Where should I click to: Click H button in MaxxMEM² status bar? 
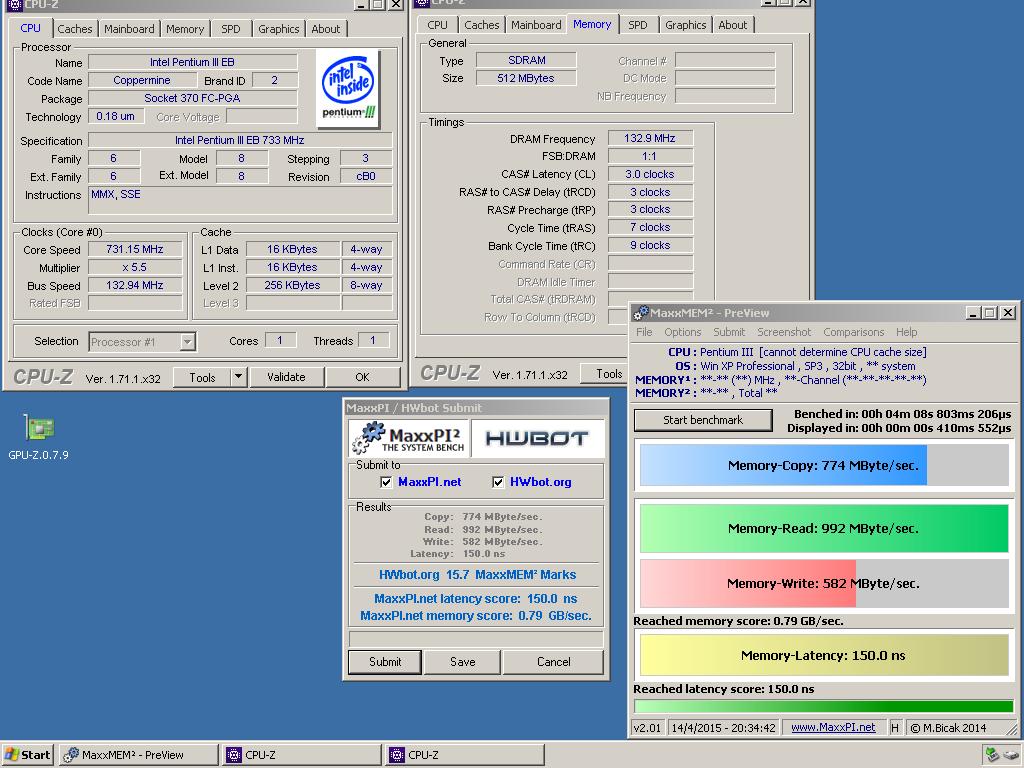click(x=895, y=728)
